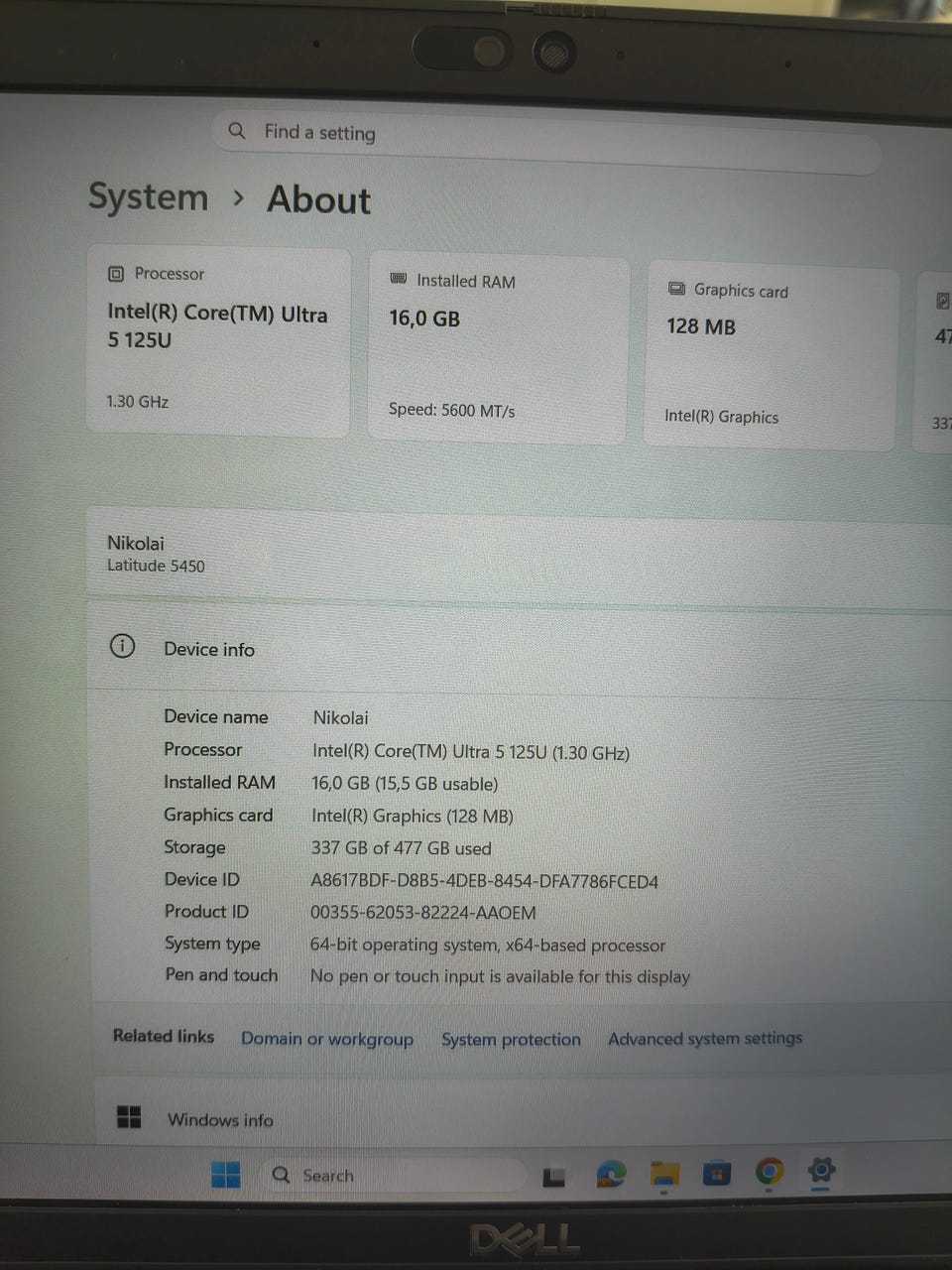Select the 16,0 GB (15,5 GB usable) text

405,784
